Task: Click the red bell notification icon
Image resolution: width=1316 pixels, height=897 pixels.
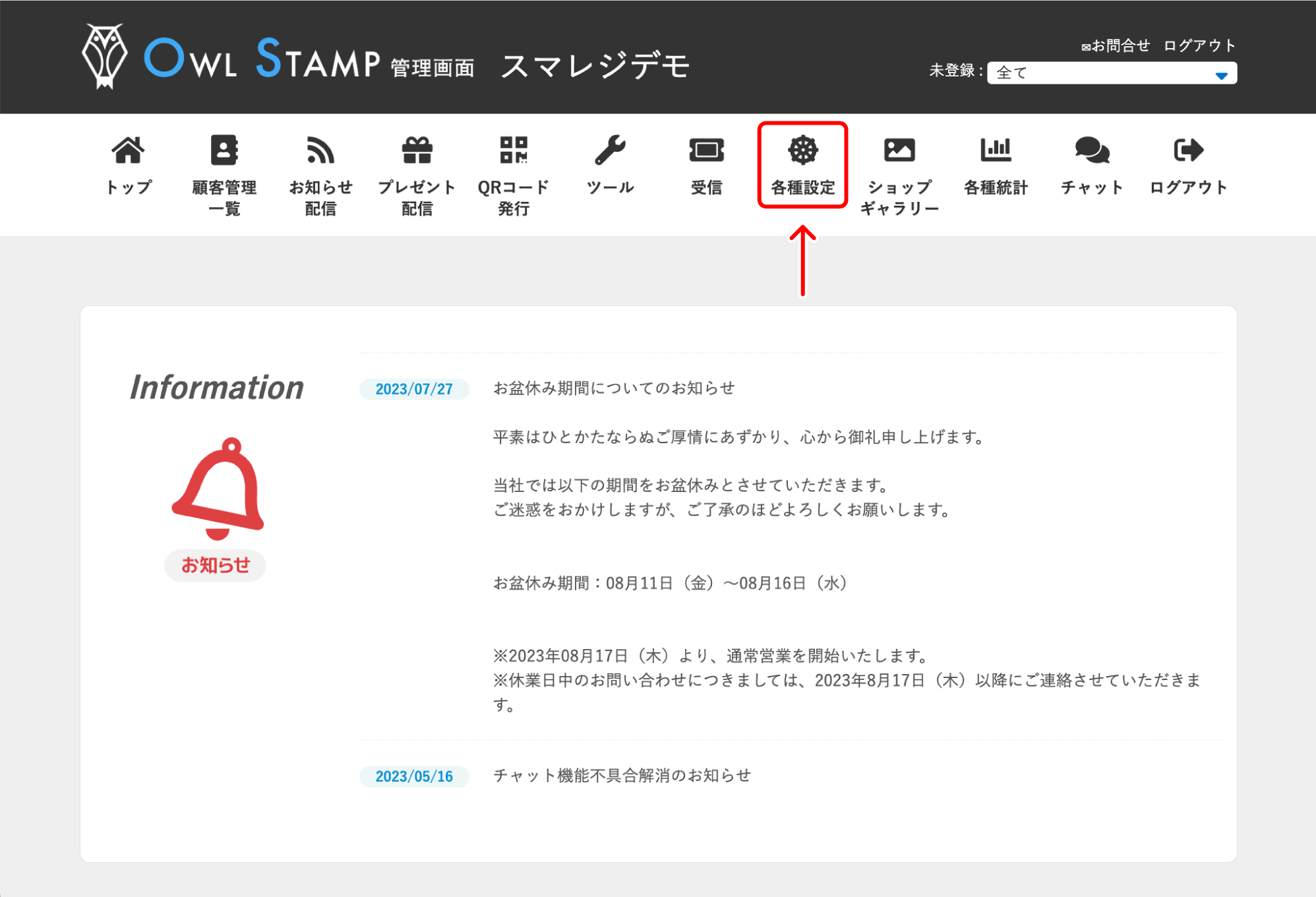Action: (x=218, y=489)
